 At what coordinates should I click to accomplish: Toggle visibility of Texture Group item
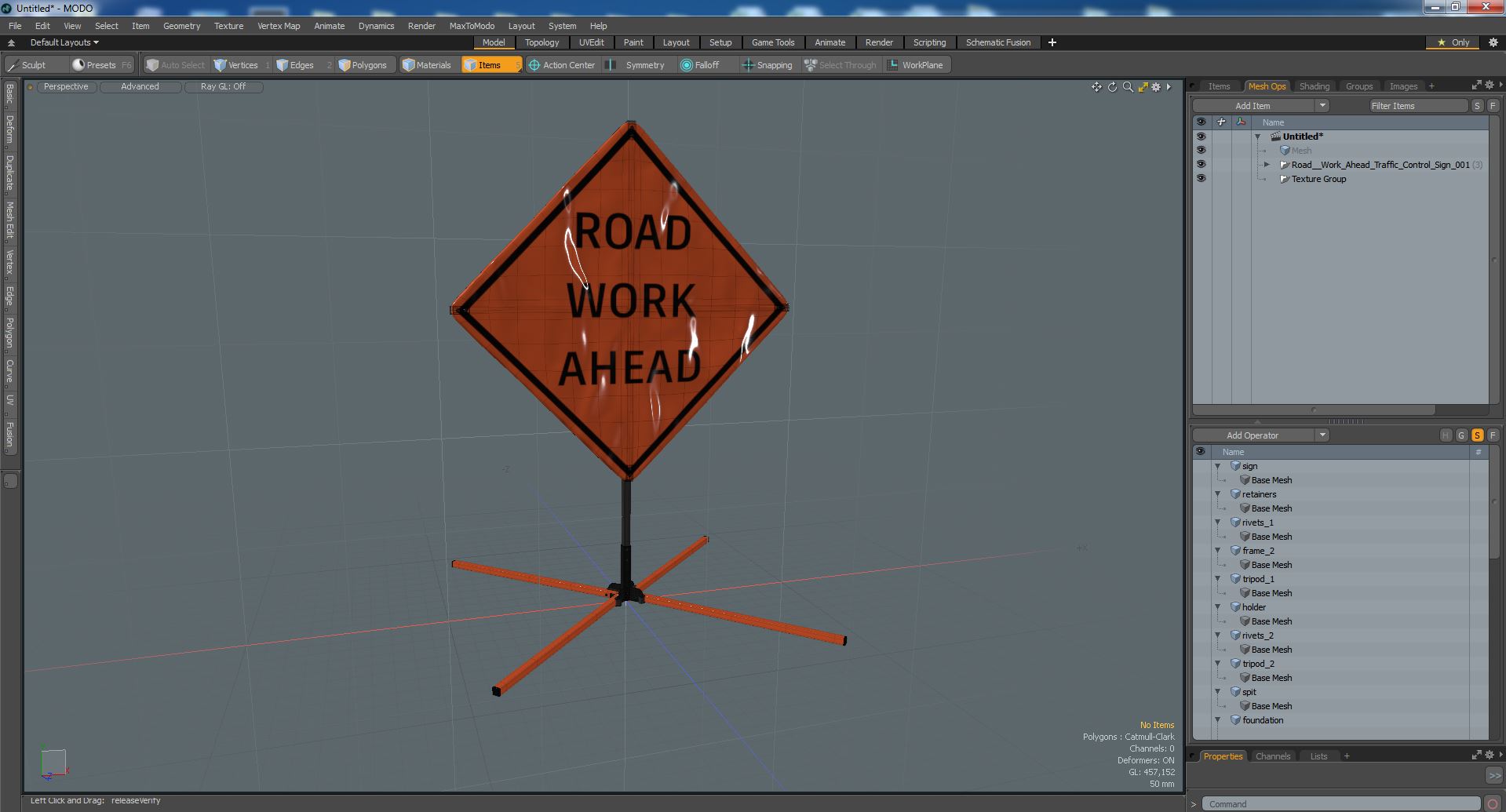pyautogui.click(x=1201, y=179)
